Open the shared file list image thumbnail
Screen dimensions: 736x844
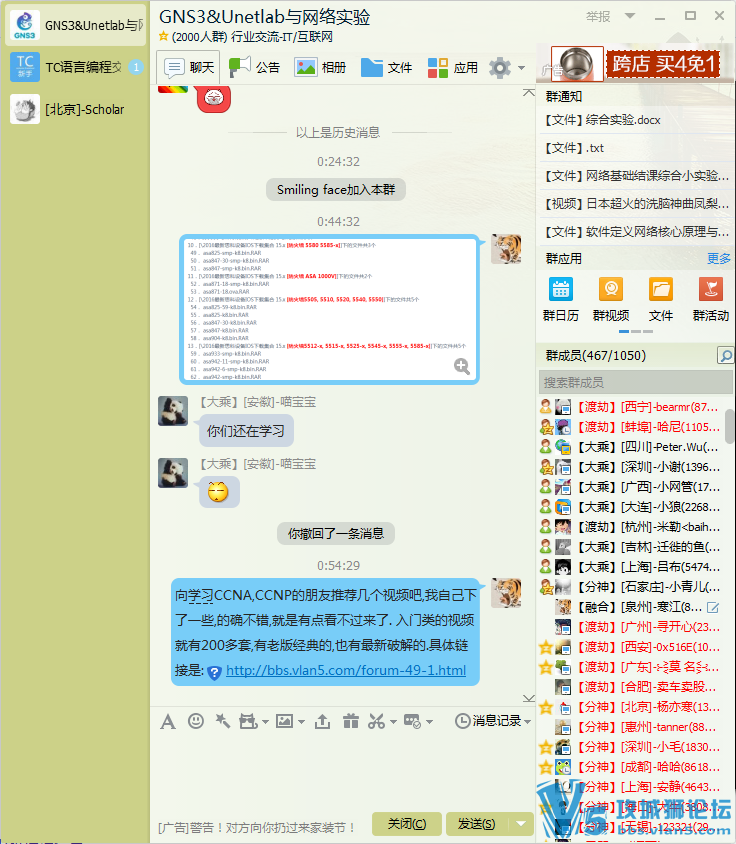pos(329,310)
